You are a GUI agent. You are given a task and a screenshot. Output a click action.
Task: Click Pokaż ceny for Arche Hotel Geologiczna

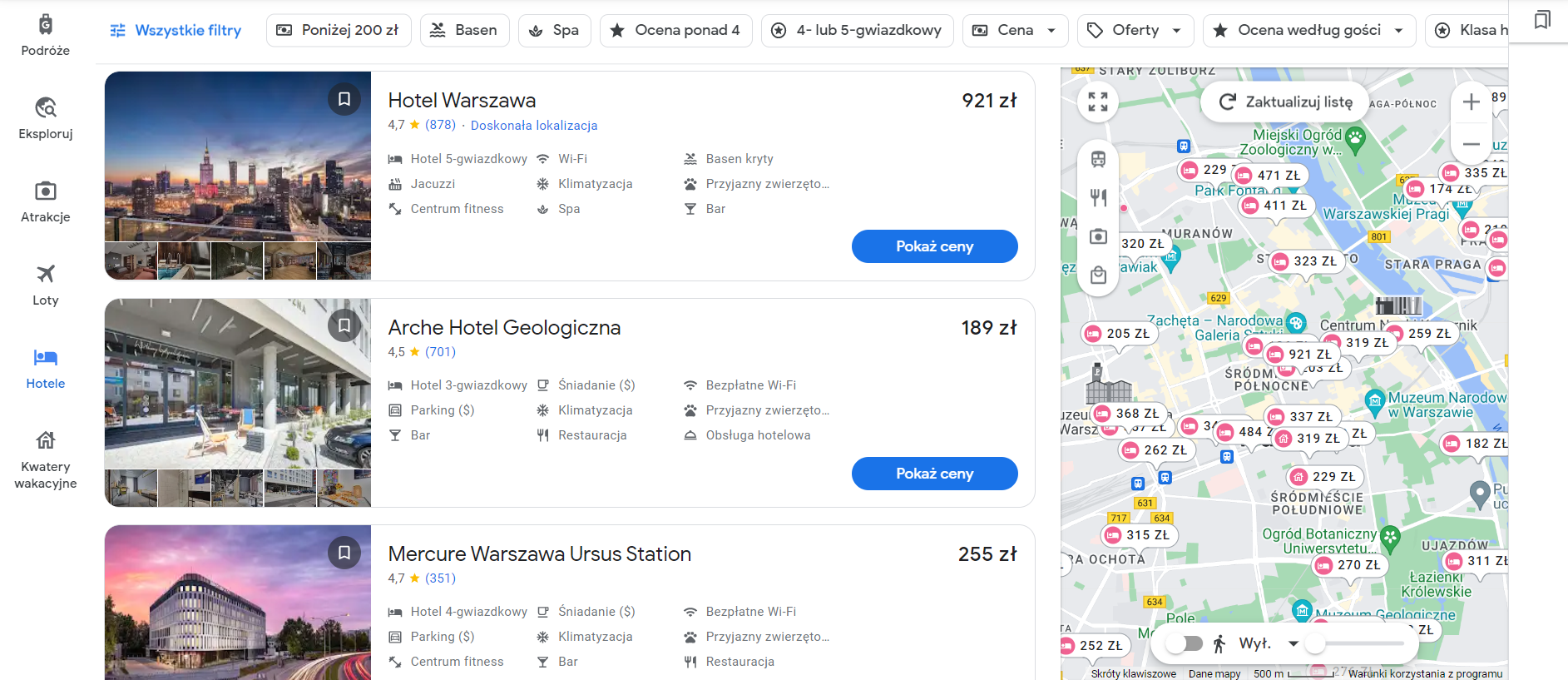coord(934,474)
